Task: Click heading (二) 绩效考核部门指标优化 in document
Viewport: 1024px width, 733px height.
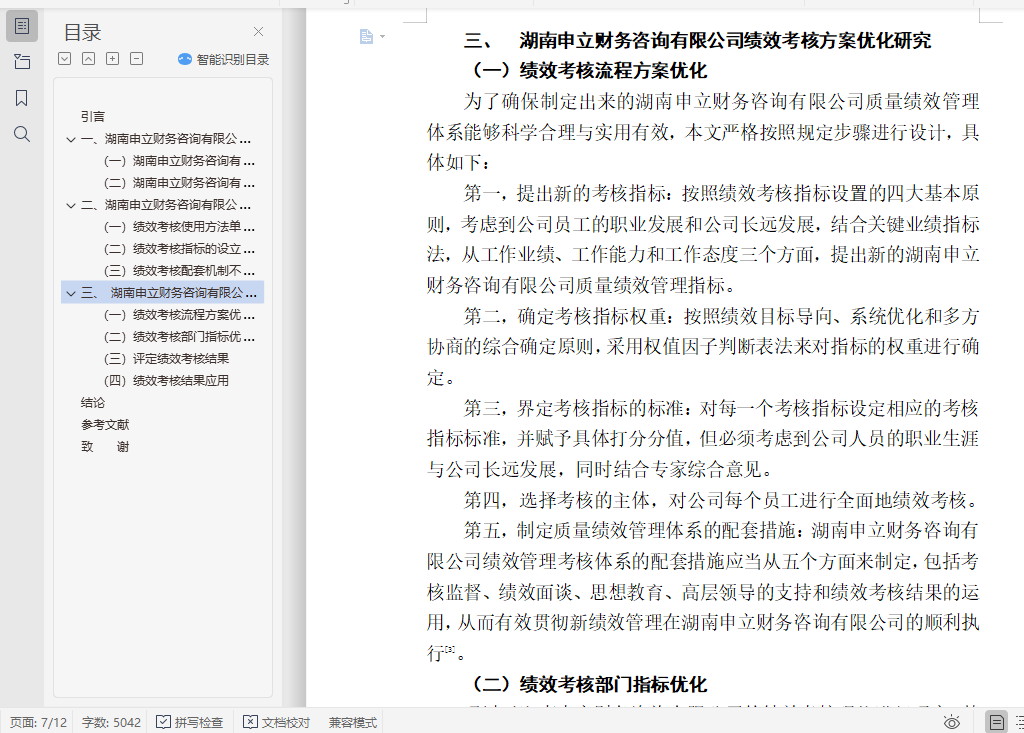Action: tap(590, 685)
